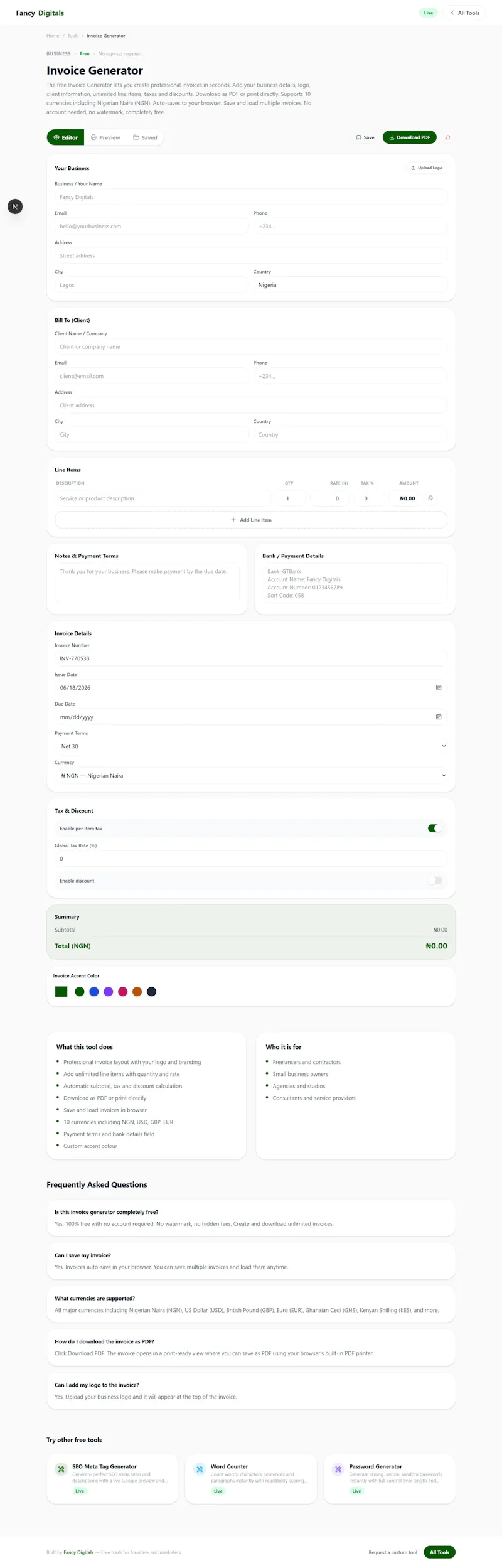Click the 'What currencies are supported?' question
The width and height of the screenshot is (502, 1568).
95,1298
